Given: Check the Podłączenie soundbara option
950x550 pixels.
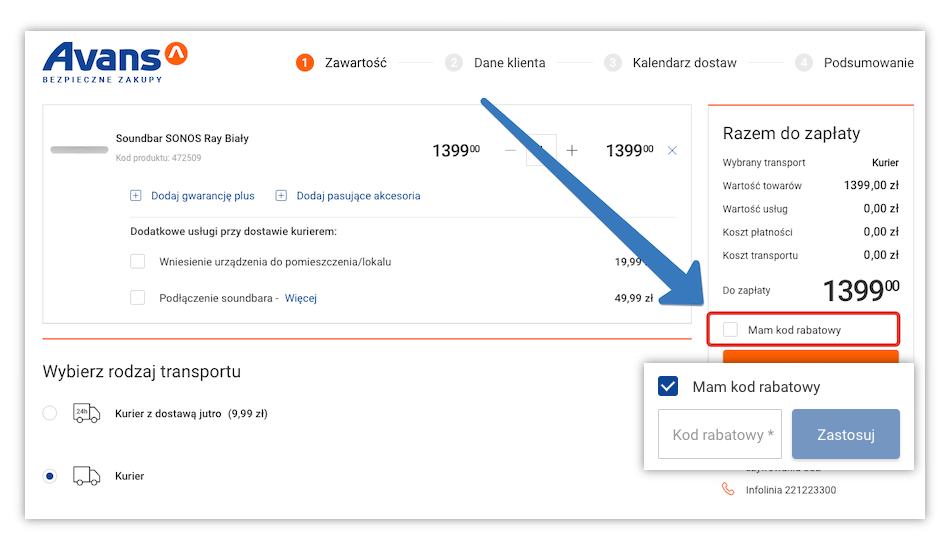Looking at the screenshot, I should click(x=138, y=298).
